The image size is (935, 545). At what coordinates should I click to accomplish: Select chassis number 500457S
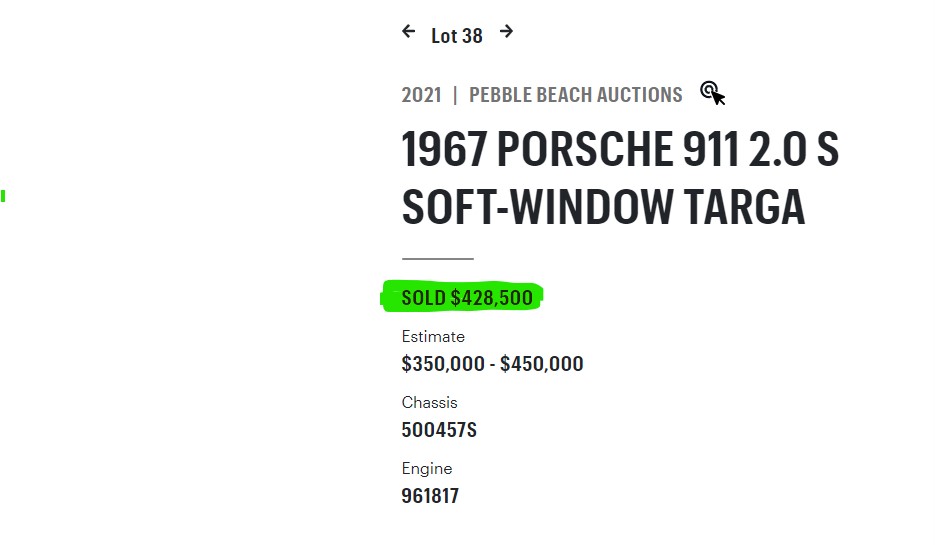click(439, 430)
